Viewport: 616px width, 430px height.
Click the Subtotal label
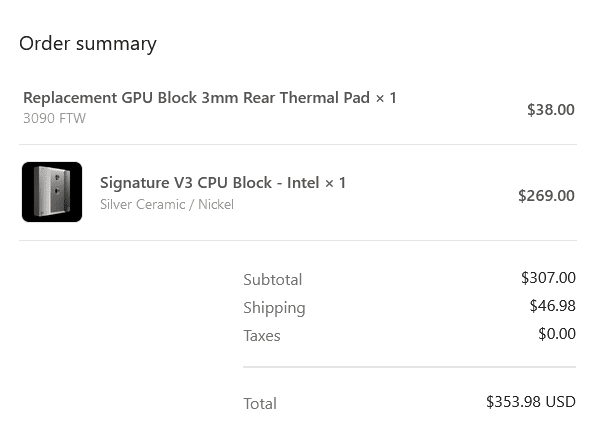click(x=273, y=280)
